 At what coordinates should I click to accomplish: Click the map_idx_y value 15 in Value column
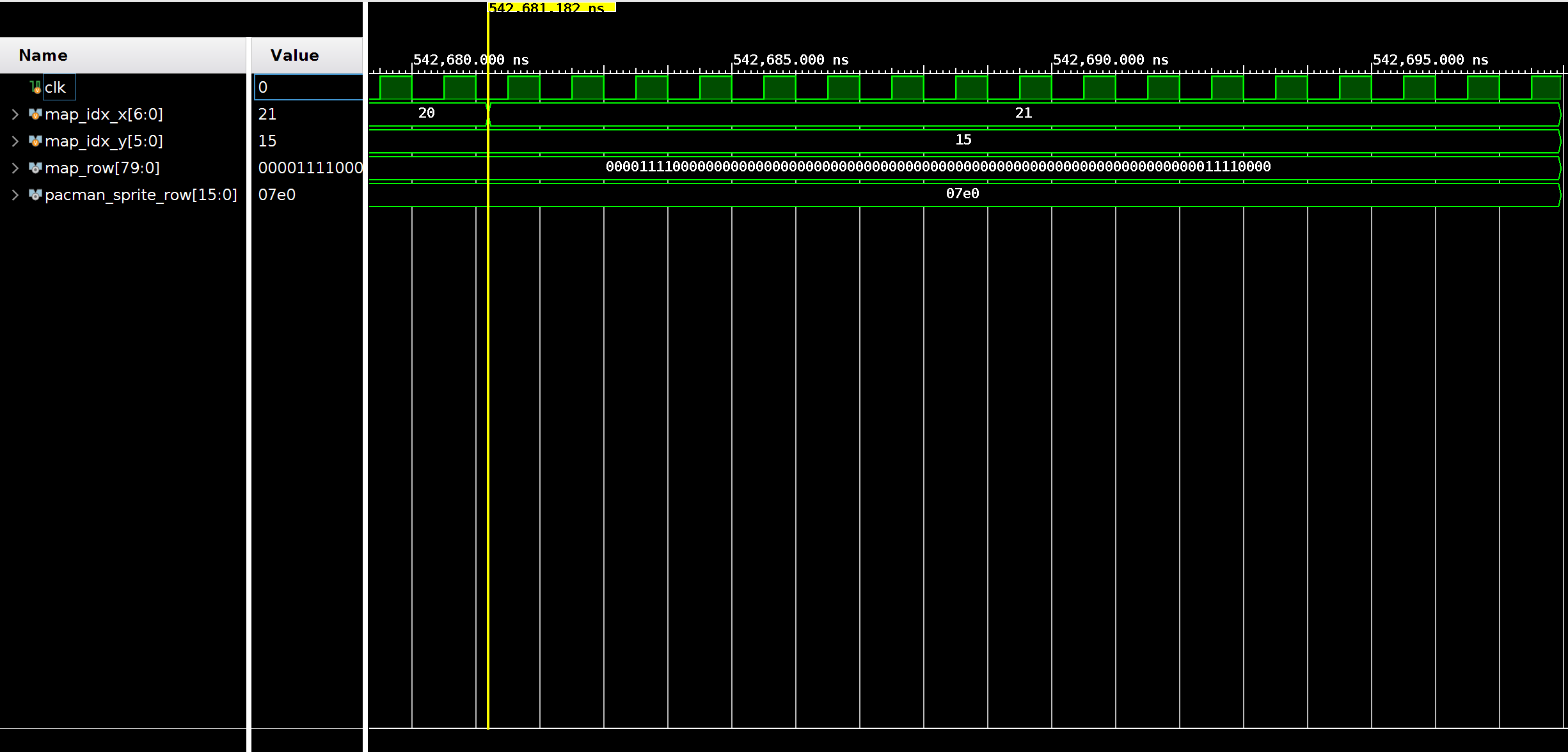pos(267,141)
